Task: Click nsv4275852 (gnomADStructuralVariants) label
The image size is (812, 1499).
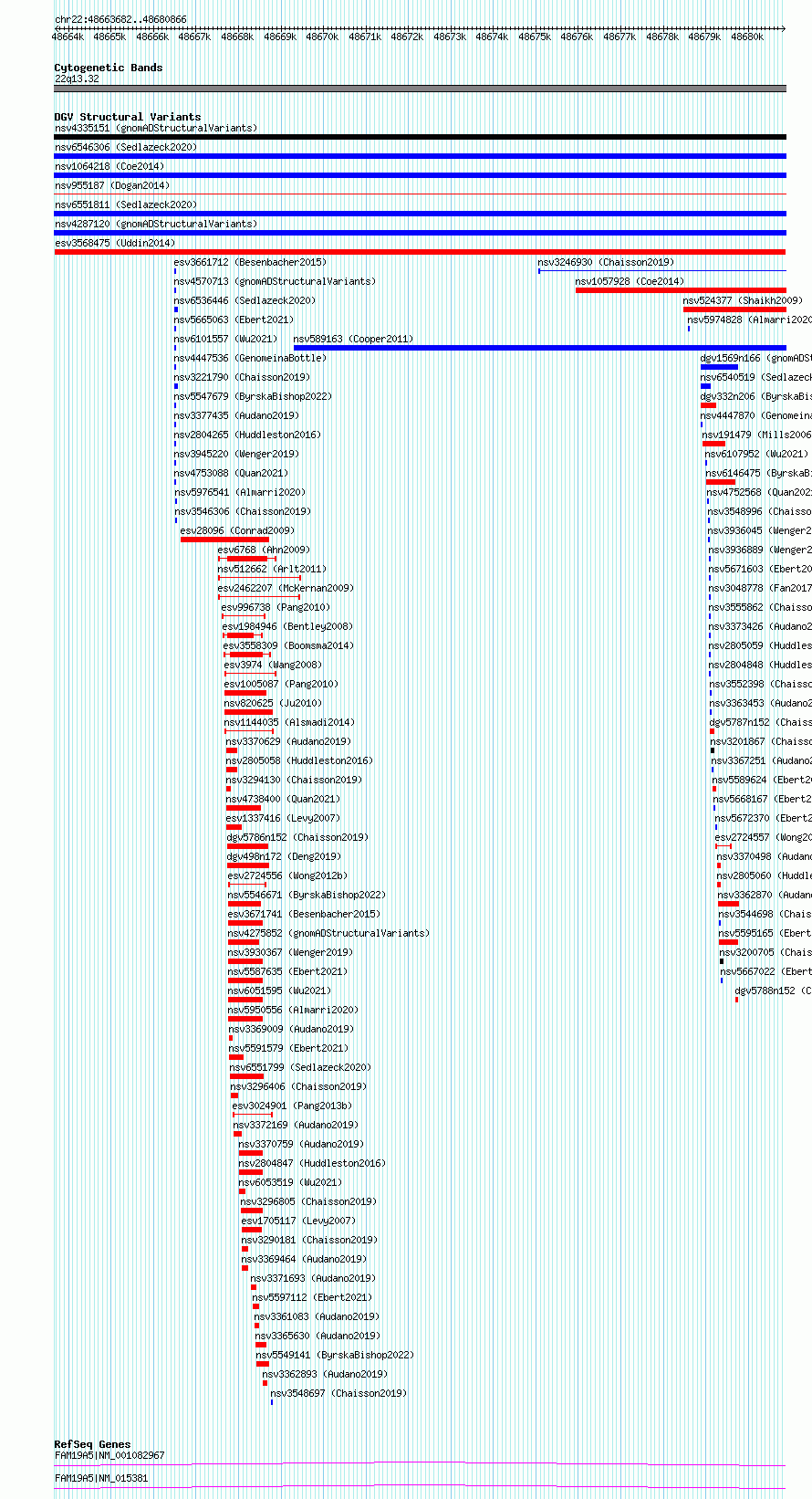Action: pyautogui.click(x=328, y=933)
